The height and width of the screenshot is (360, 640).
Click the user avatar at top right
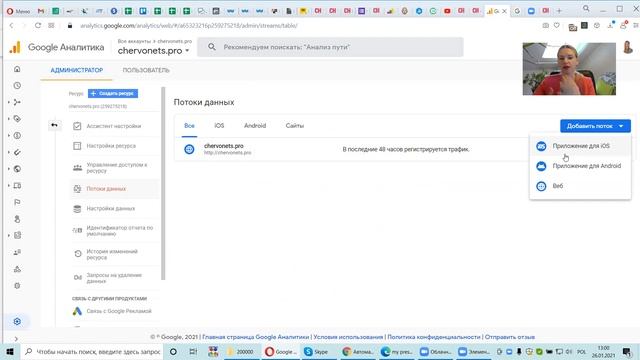pos(628,47)
